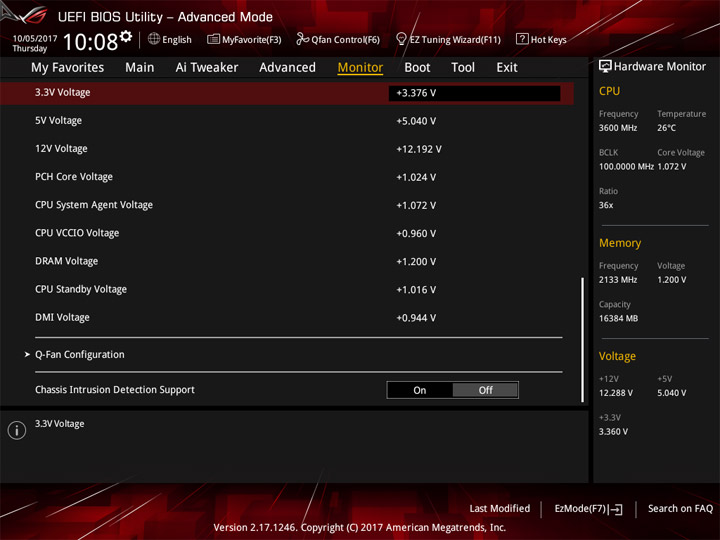The height and width of the screenshot is (540, 720).
Task: Change language via English button
Action: click(x=177, y=39)
